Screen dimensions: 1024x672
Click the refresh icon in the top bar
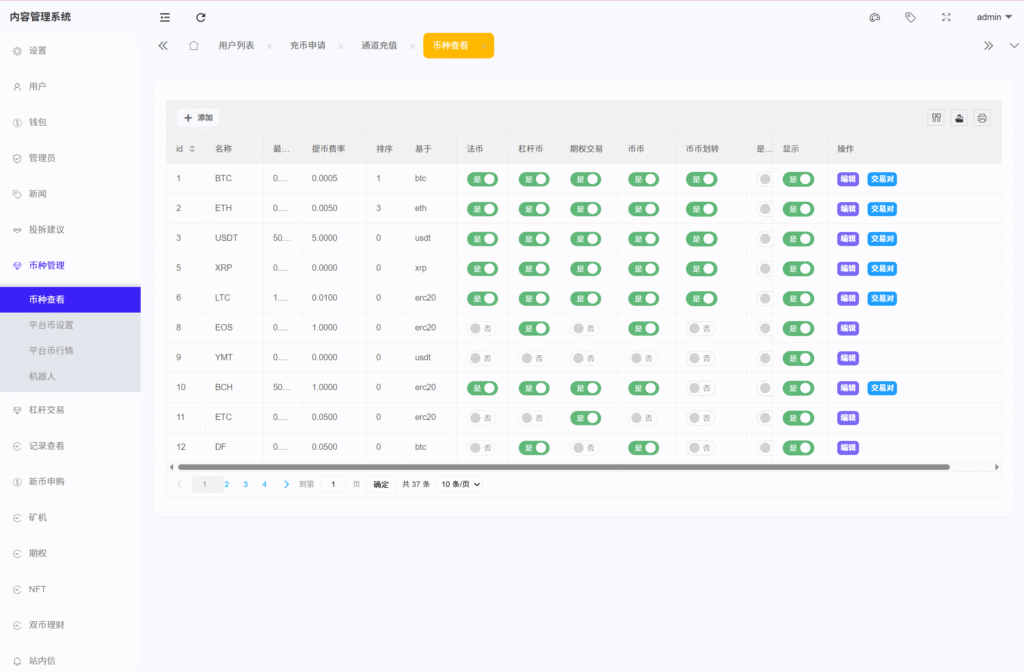coord(201,17)
